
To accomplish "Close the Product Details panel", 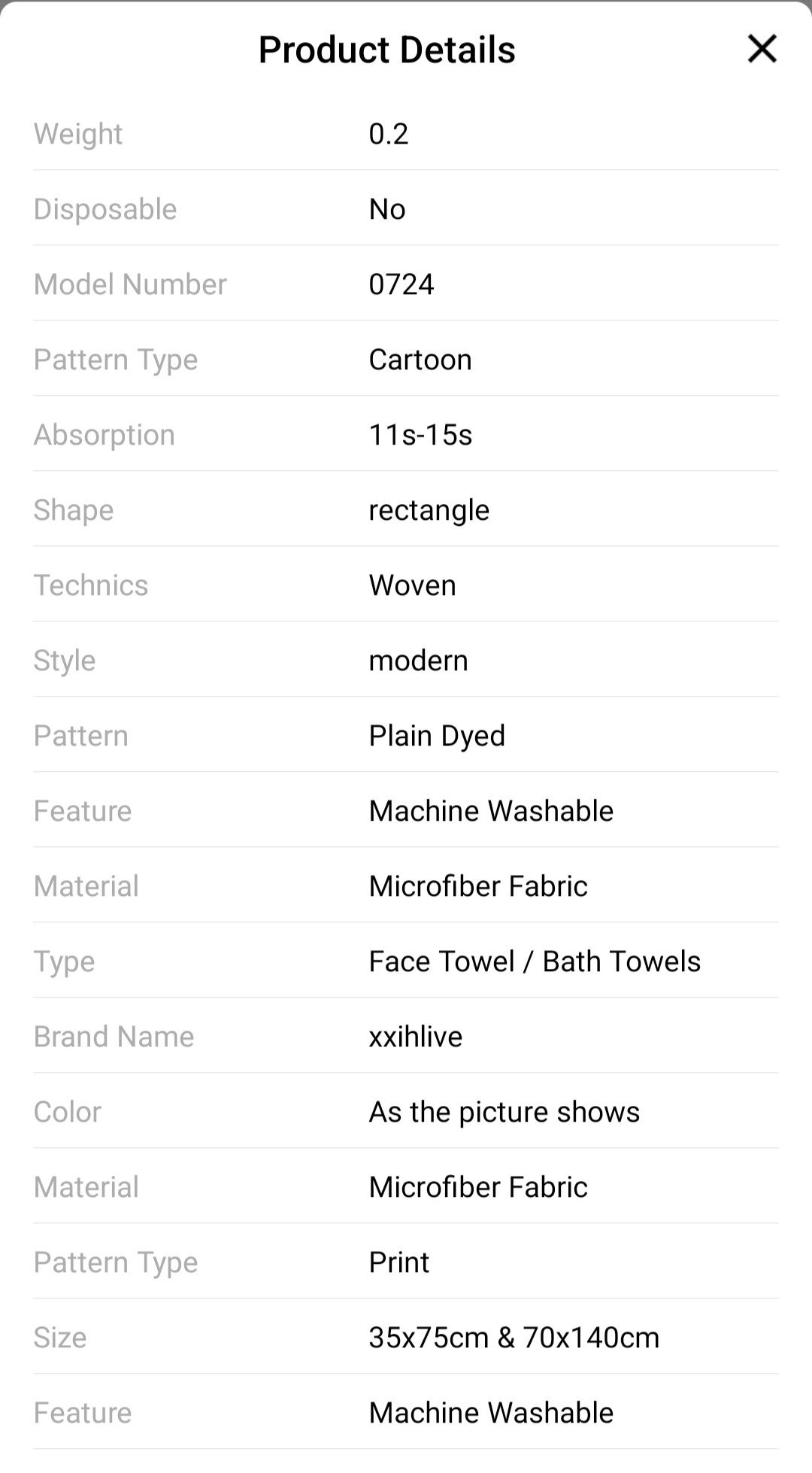I will click(762, 49).
